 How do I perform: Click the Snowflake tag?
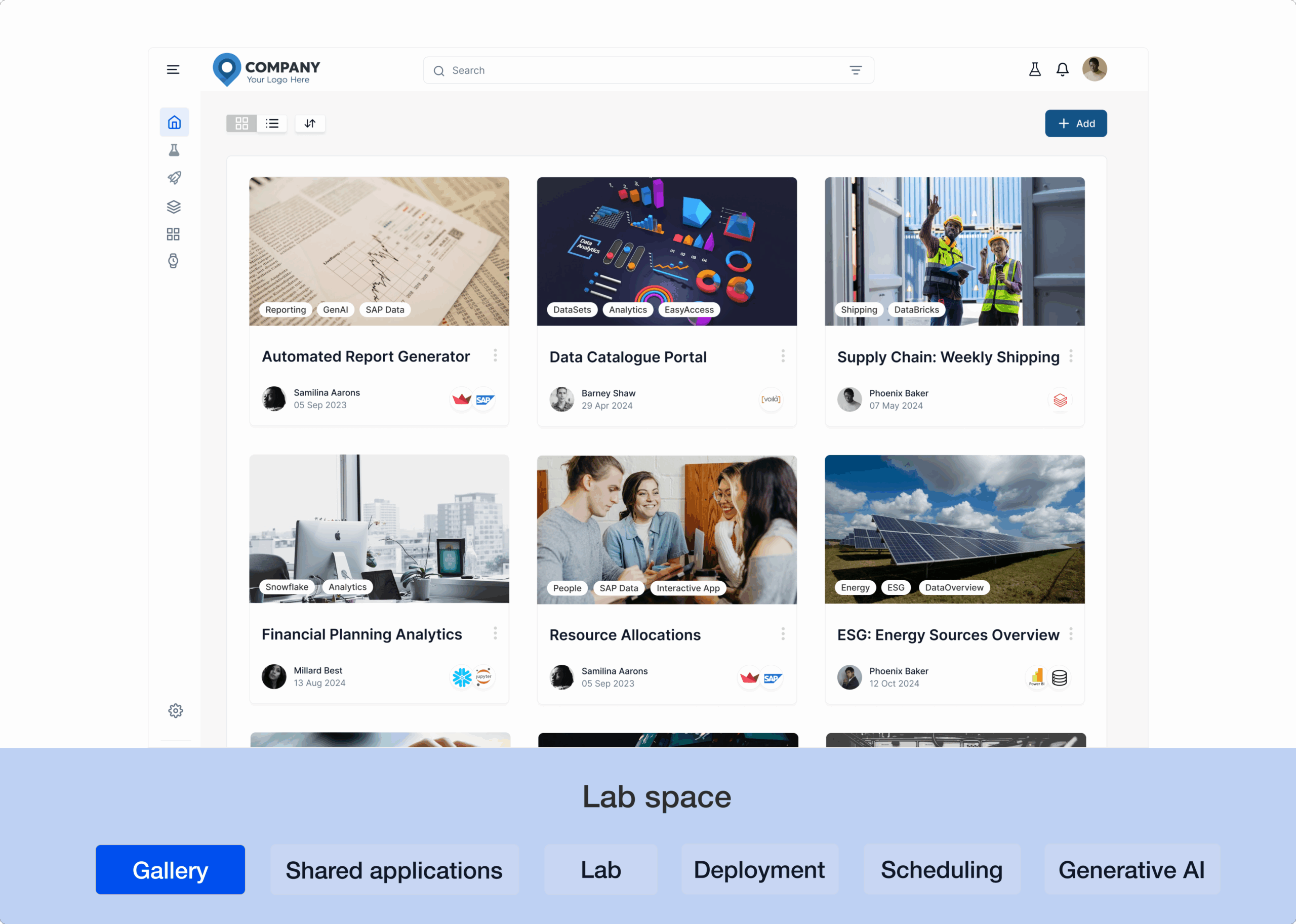tap(287, 587)
